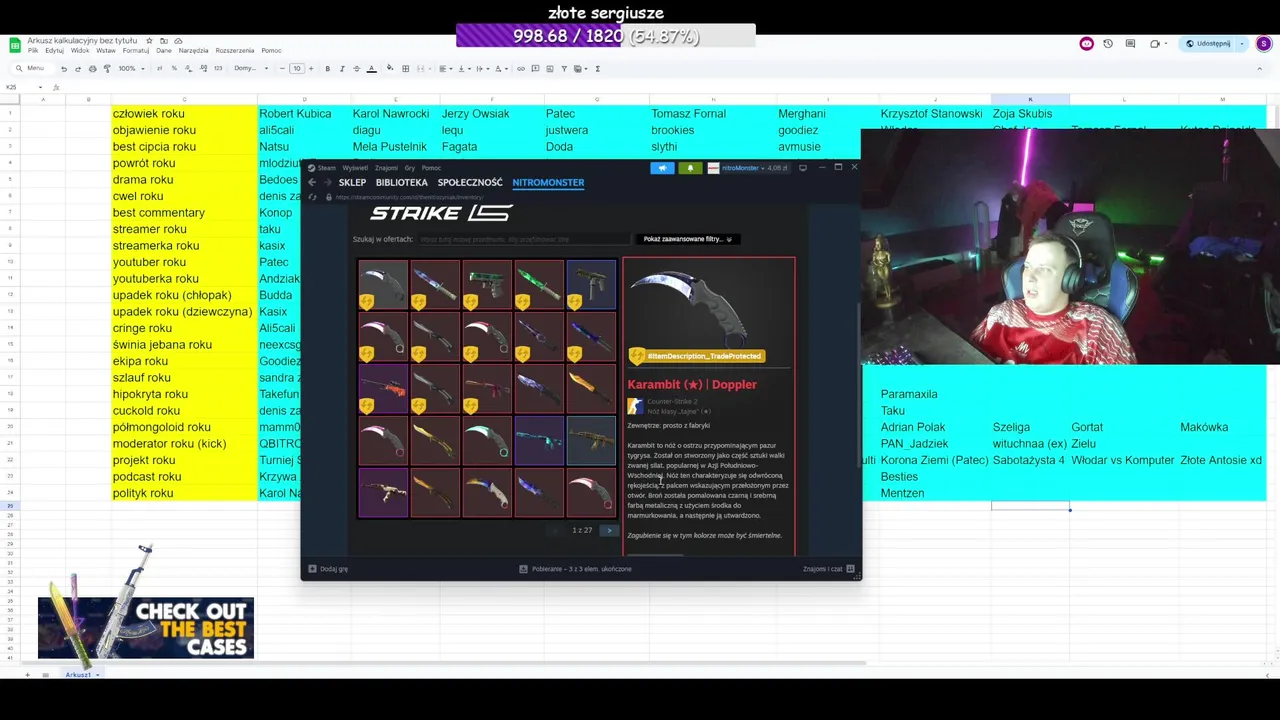Open the comments panel at the top right
This screenshot has width=1280, height=720.
[x=1130, y=44]
